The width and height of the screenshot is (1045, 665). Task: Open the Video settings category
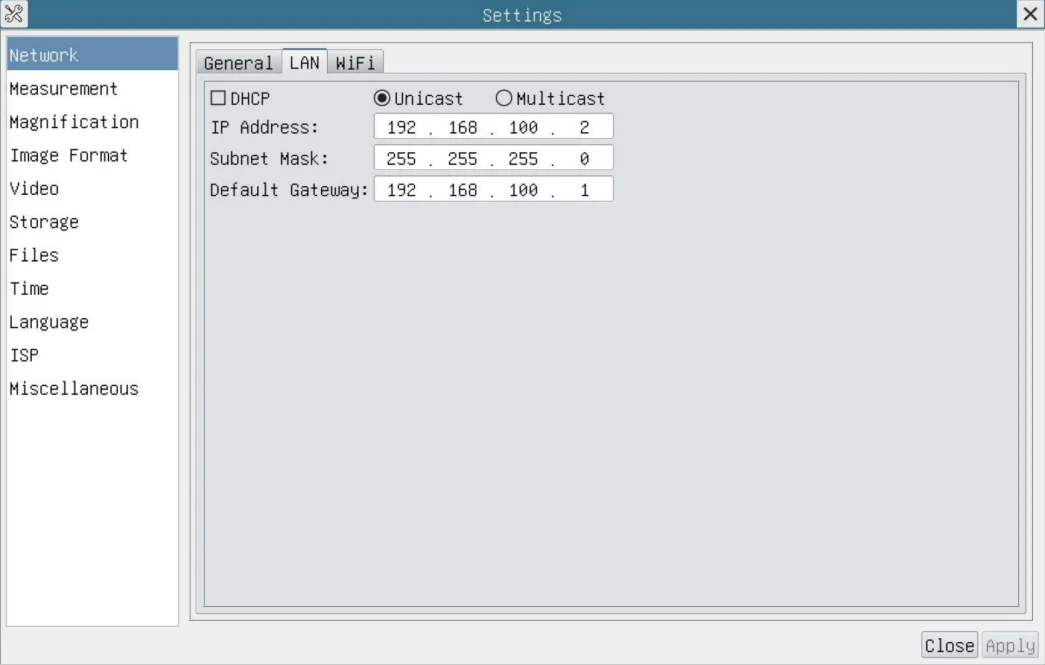(x=93, y=189)
